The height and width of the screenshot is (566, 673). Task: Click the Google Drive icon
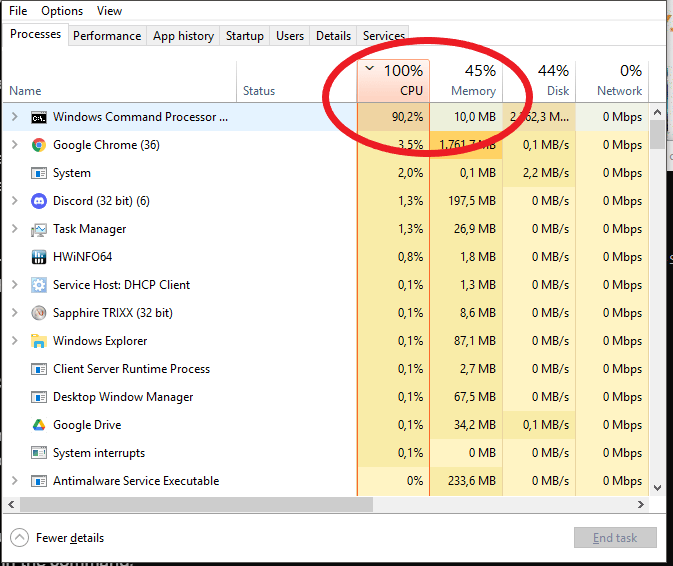(39, 425)
